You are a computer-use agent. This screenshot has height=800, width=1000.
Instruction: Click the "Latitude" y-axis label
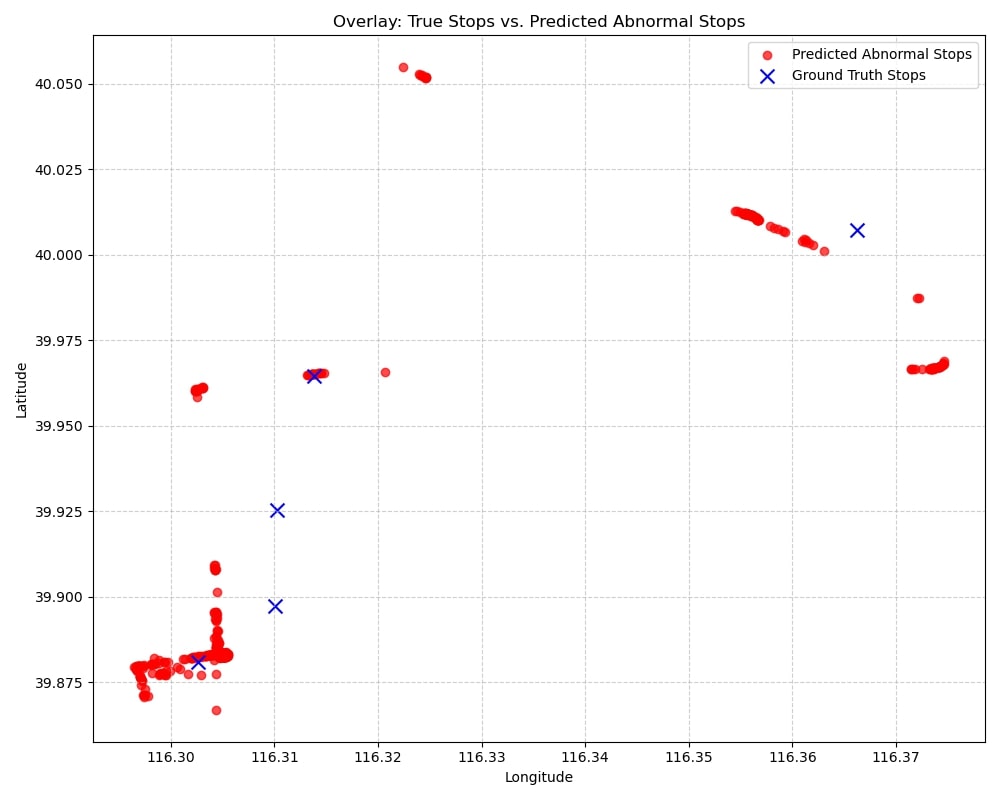(22, 390)
